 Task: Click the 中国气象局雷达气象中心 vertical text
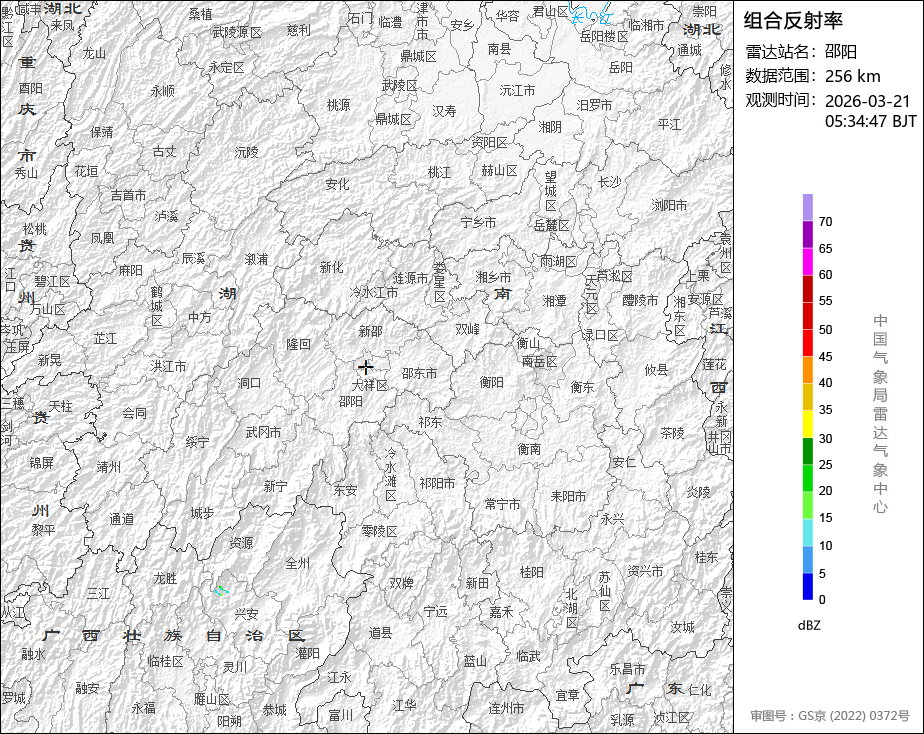click(x=880, y=413)
